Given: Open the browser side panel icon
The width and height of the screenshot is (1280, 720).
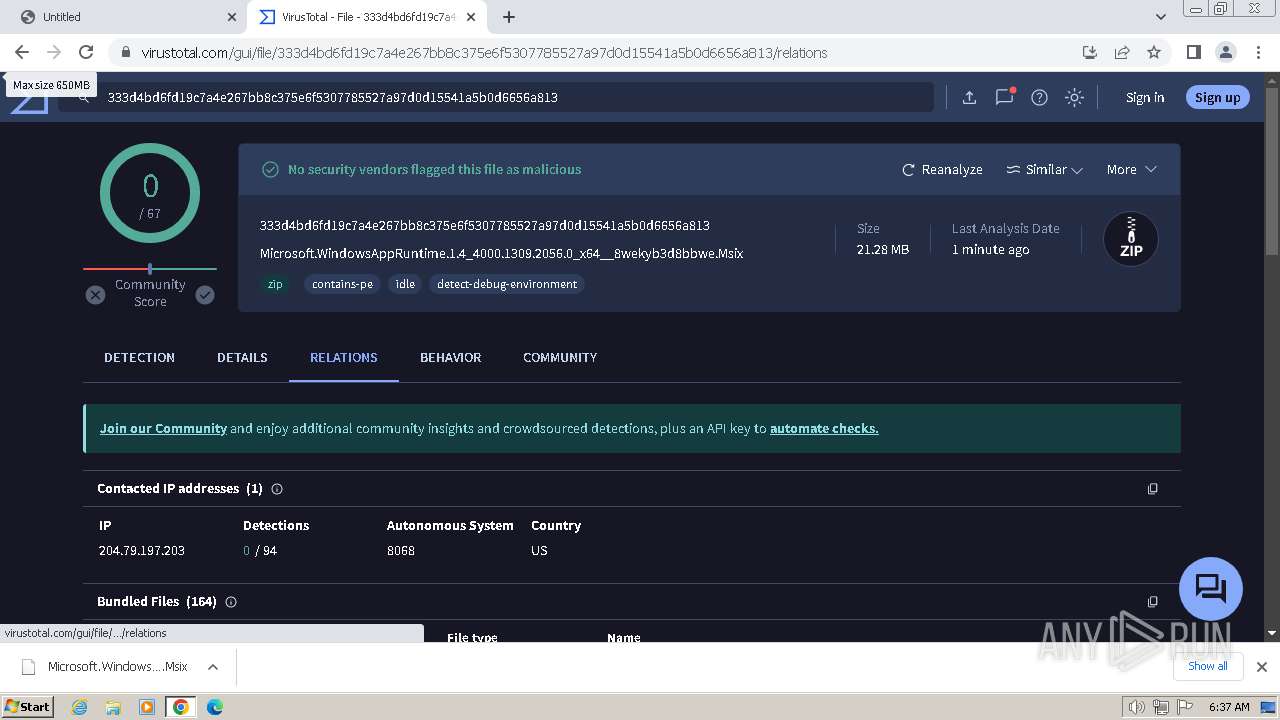Looking at the screenshot, I should [x=1193, y=52].
